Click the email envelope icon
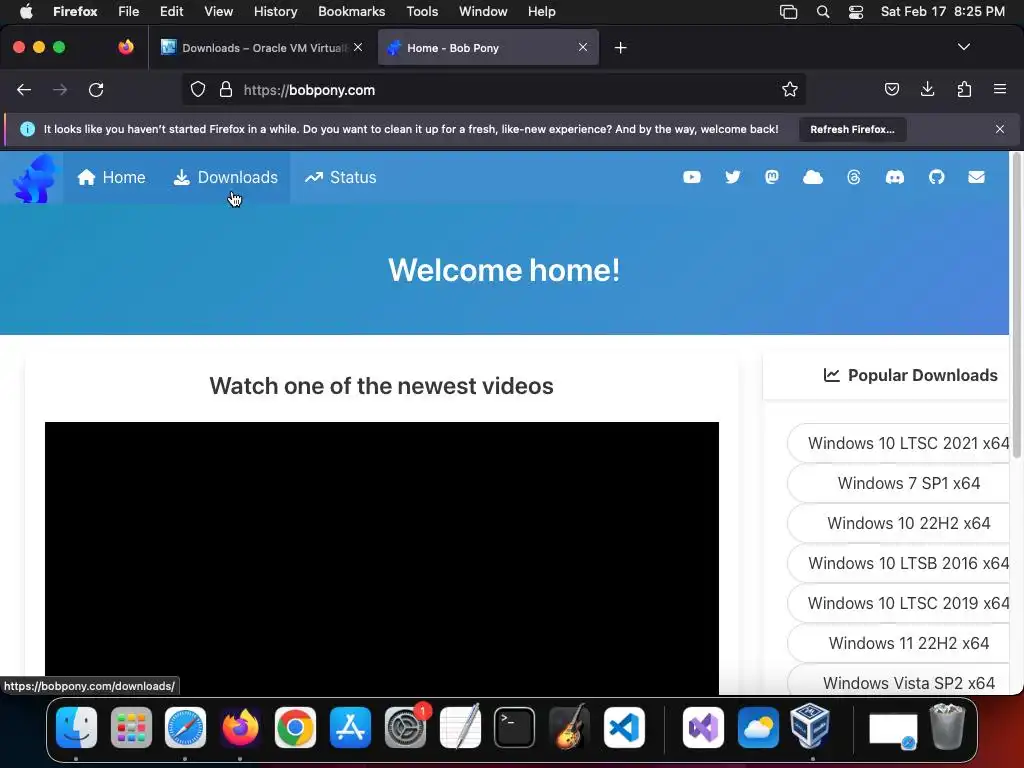The height and width of the screenshot is (768, 1024). point(976,177)
